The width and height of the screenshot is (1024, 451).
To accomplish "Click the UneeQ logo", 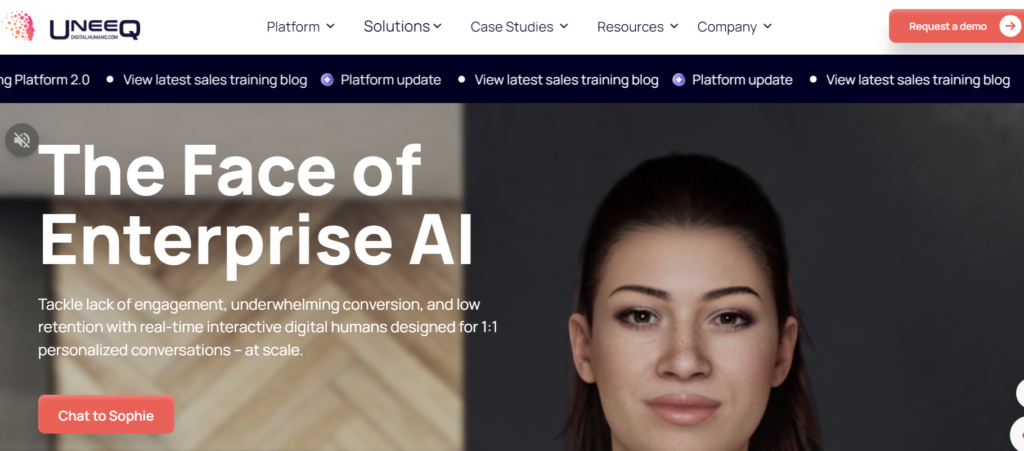I will pos(95,28).
